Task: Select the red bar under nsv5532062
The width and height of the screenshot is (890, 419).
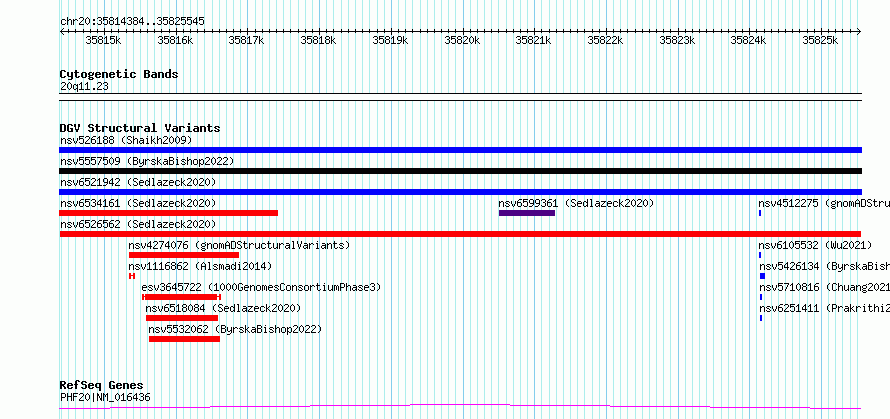Action: (x=184, y=339)
